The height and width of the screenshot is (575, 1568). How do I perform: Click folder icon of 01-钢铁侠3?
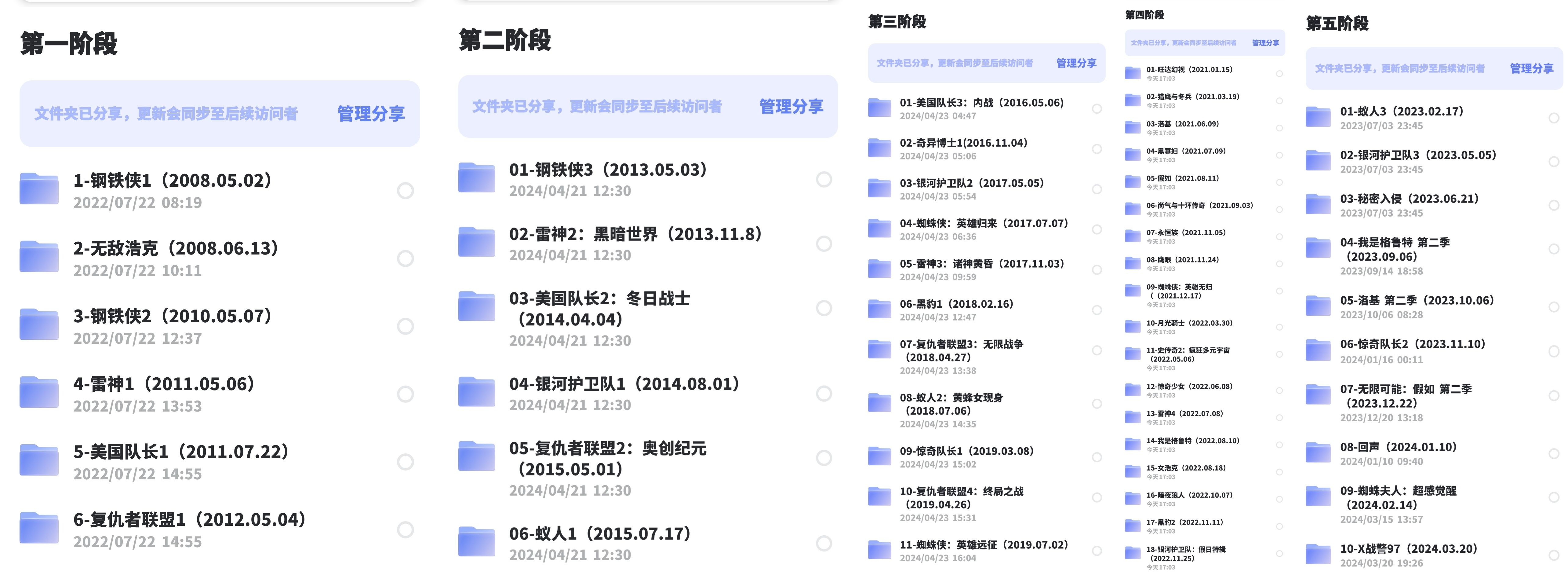477,178
